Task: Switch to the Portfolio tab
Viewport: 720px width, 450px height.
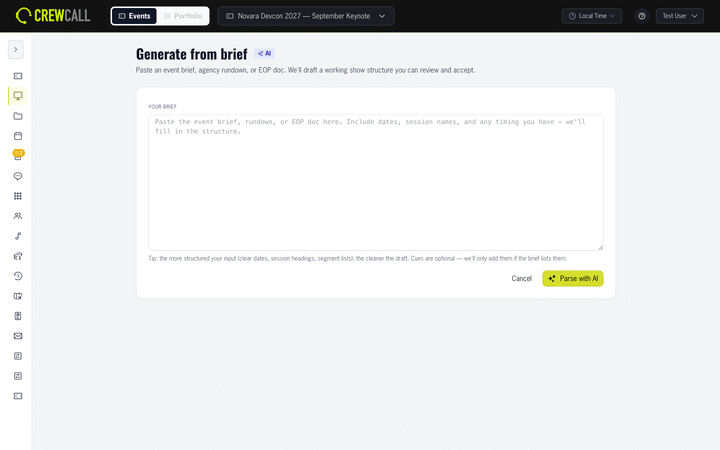Action: coord(183,16)
